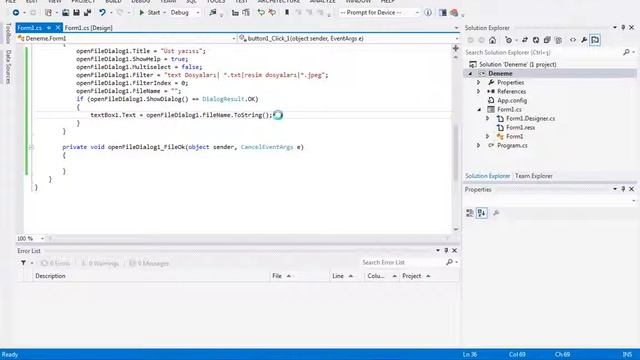Select the Form1.cs code tab

tap(29, 28)
